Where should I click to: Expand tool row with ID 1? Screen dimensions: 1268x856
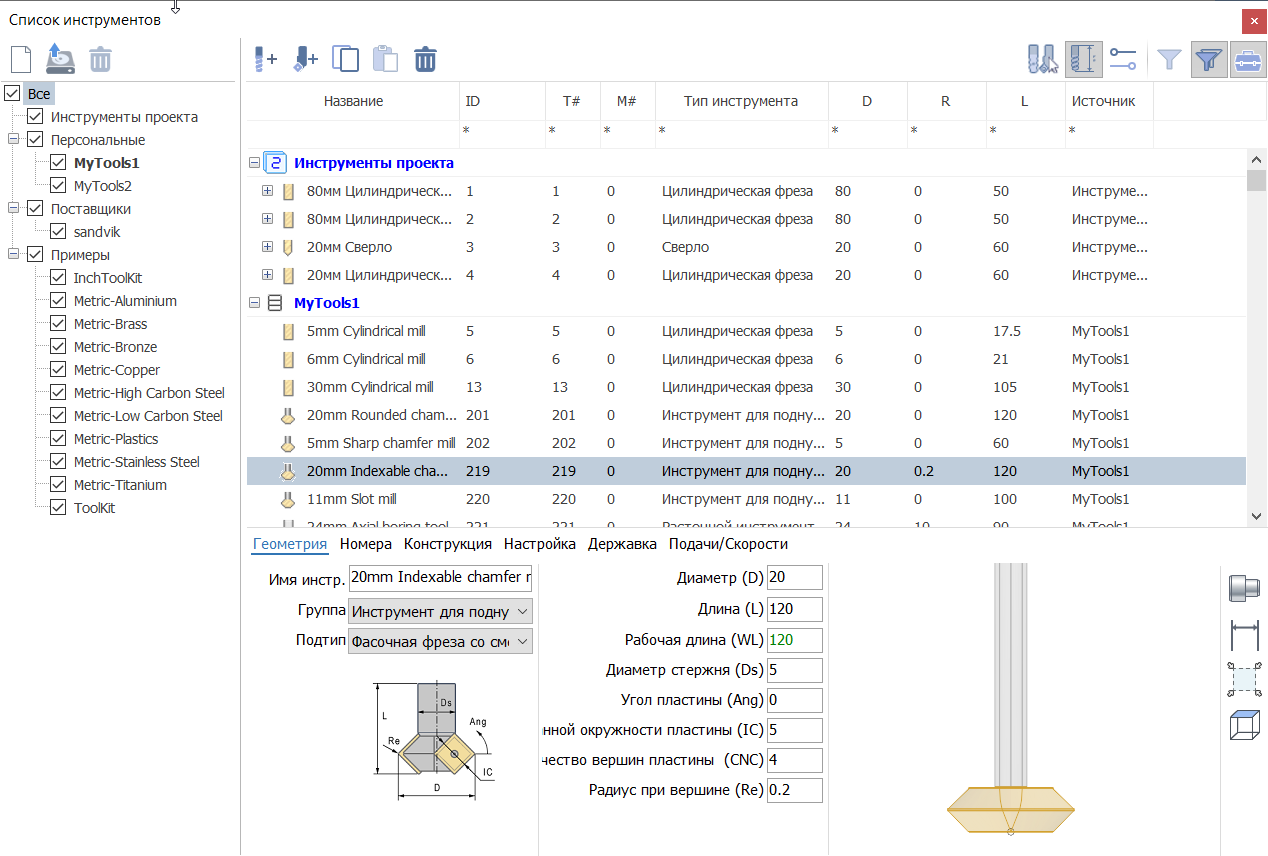coord(267,191)
